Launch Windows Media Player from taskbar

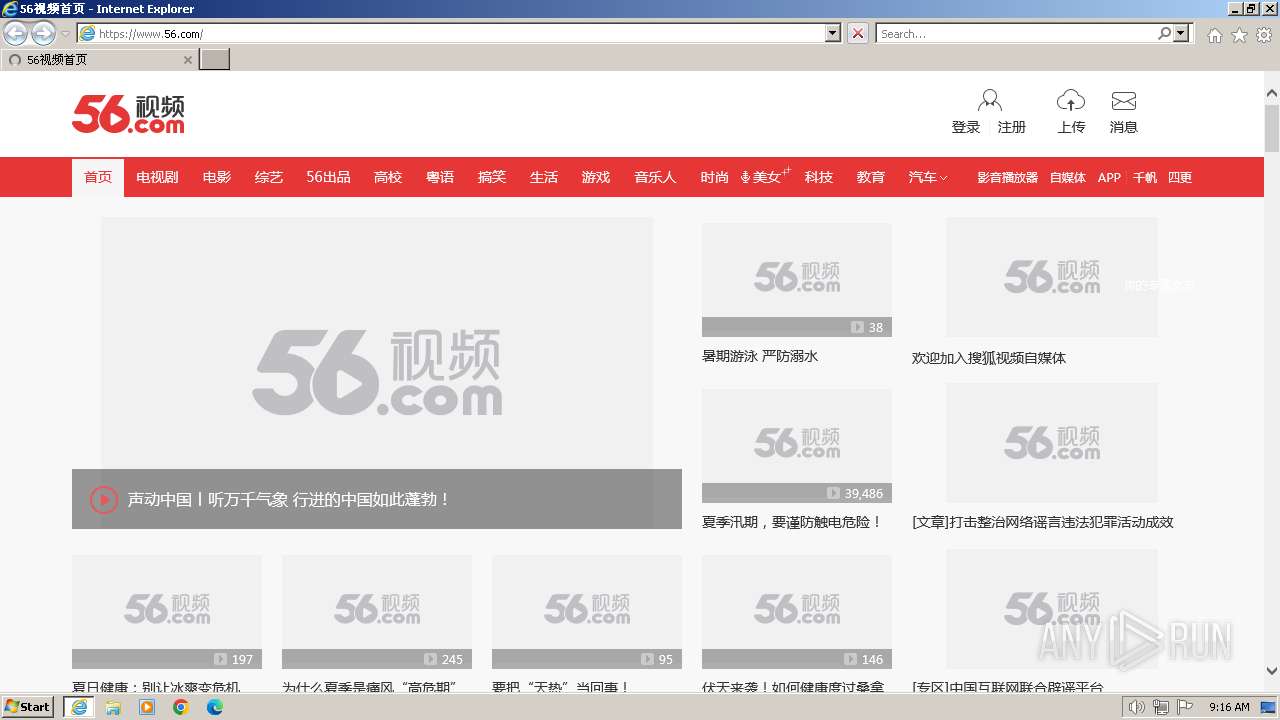147,707
